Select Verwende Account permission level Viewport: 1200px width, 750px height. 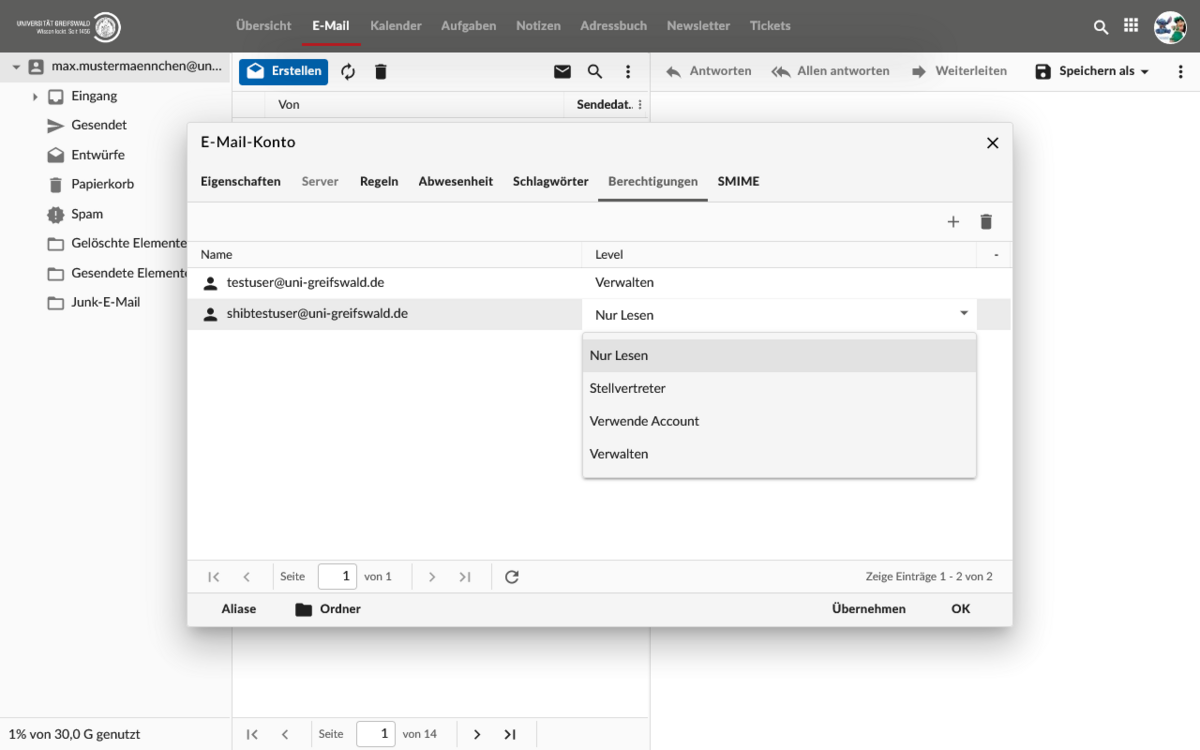pos(644,421)
